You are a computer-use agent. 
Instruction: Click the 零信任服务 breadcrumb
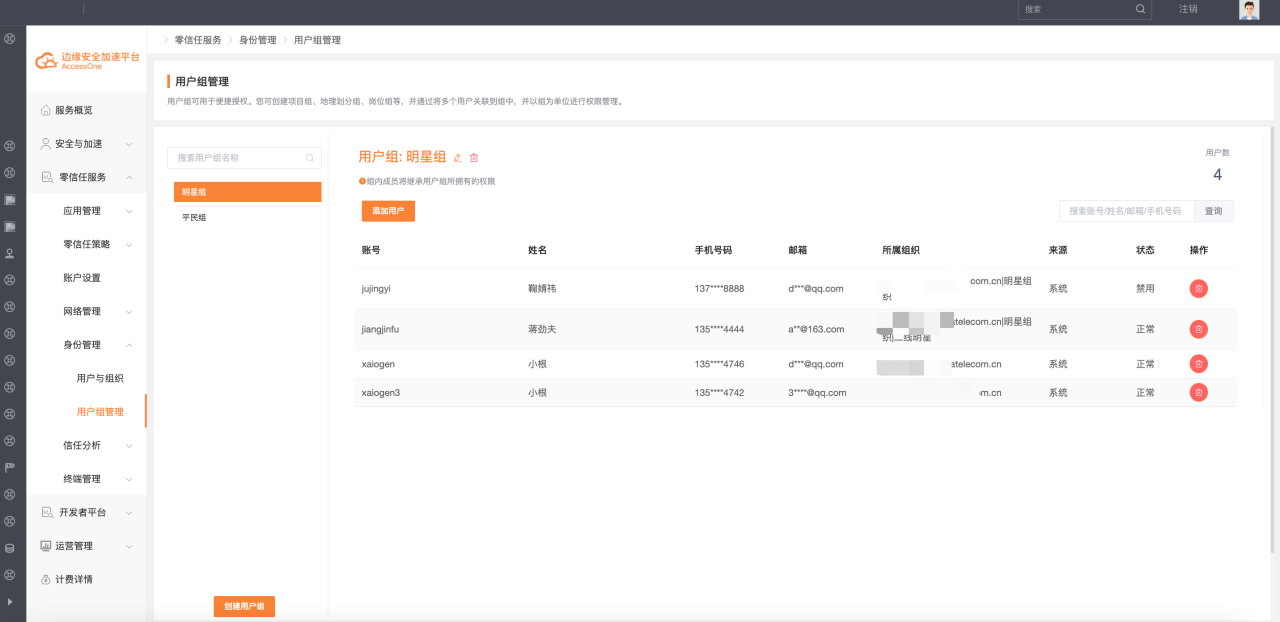tap(198, 40)
